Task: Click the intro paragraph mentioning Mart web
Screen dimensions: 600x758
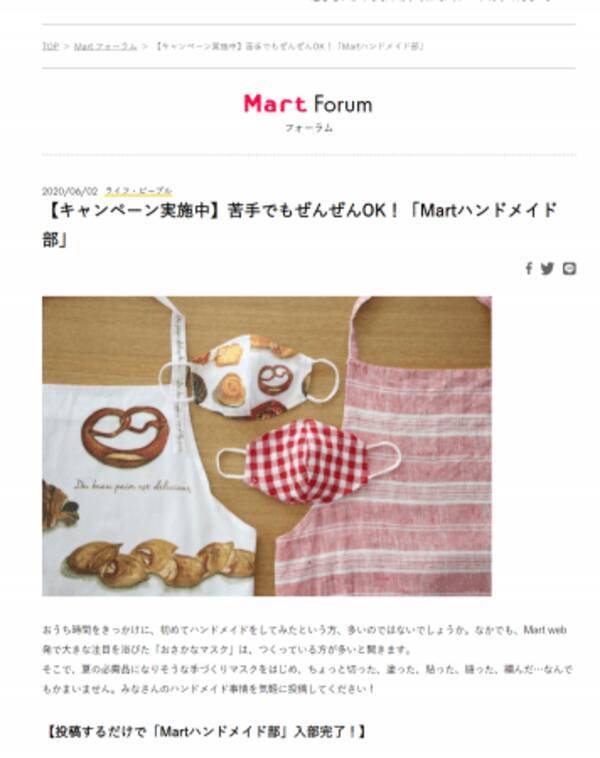Action: (307, 659)
